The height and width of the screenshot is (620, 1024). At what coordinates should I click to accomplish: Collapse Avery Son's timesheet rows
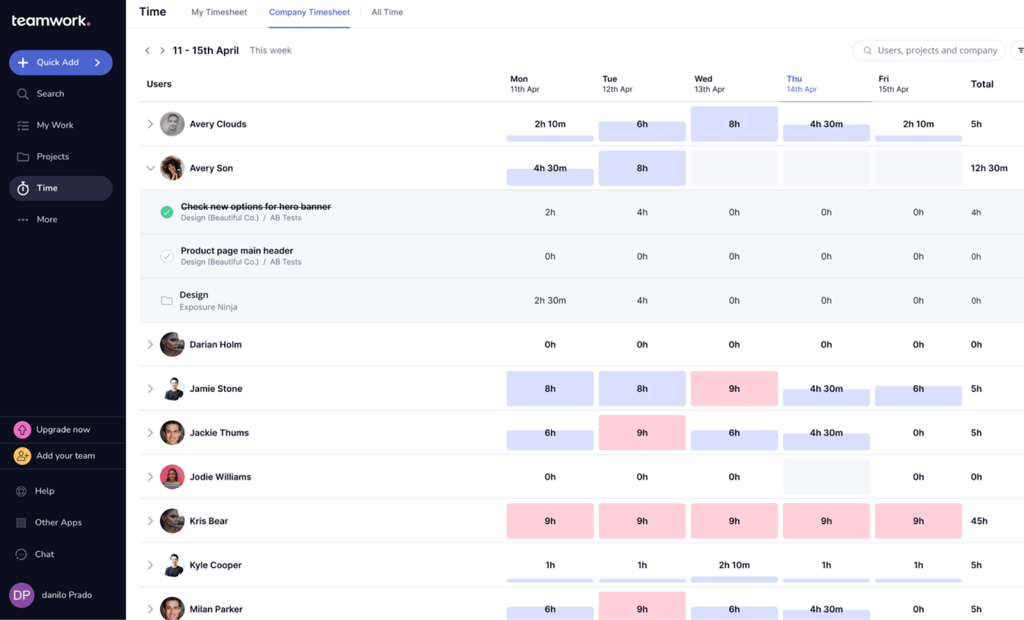point(151,168)
